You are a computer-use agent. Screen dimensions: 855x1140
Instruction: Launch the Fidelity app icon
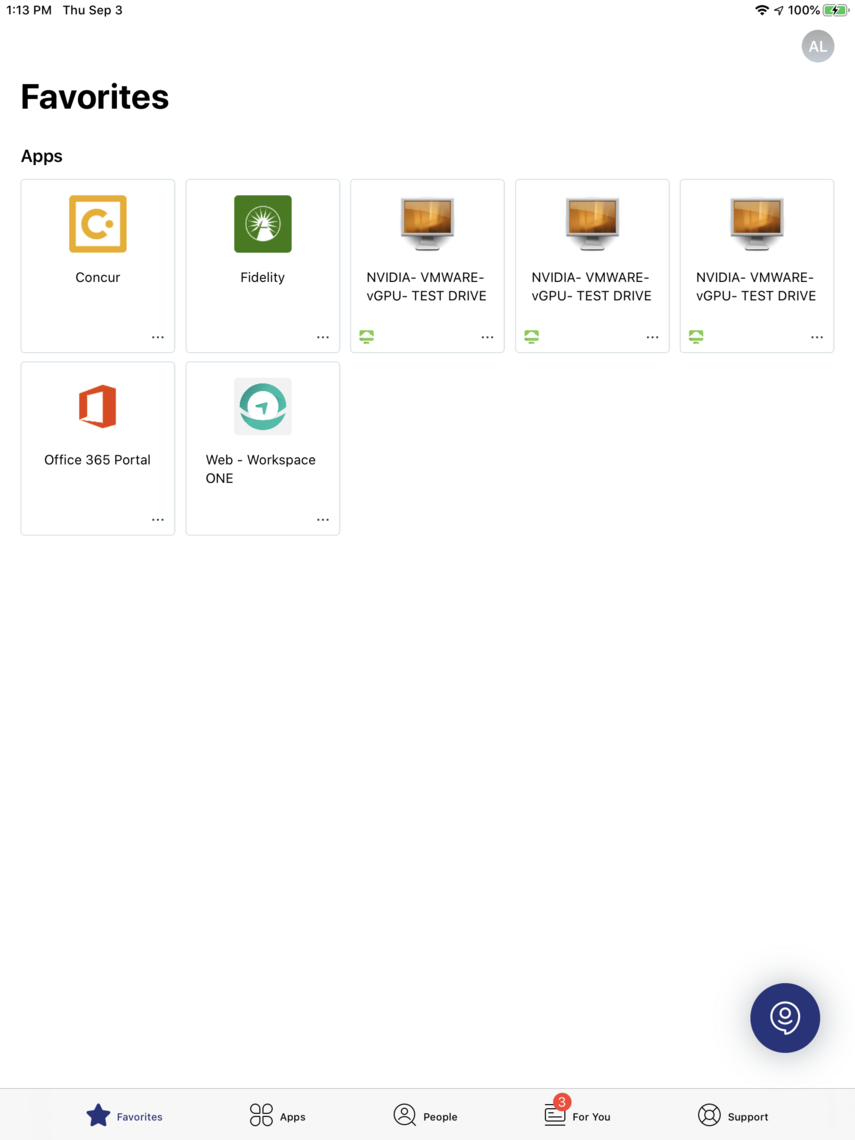[262, 224]
